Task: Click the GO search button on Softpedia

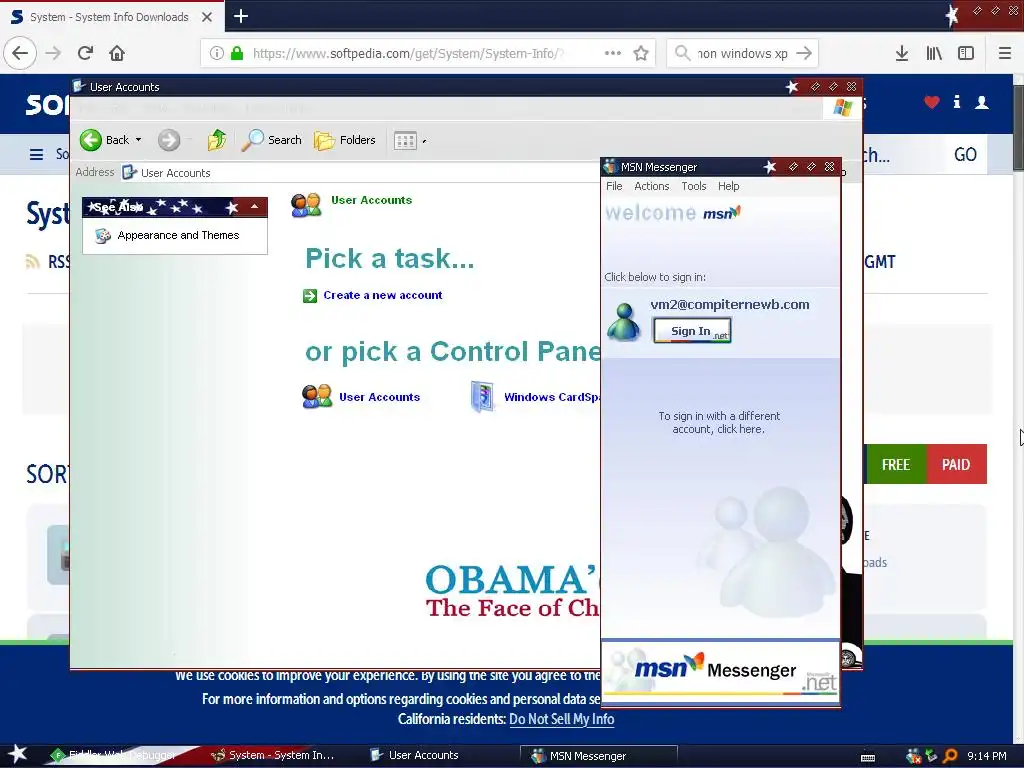Action: [965, 155]
